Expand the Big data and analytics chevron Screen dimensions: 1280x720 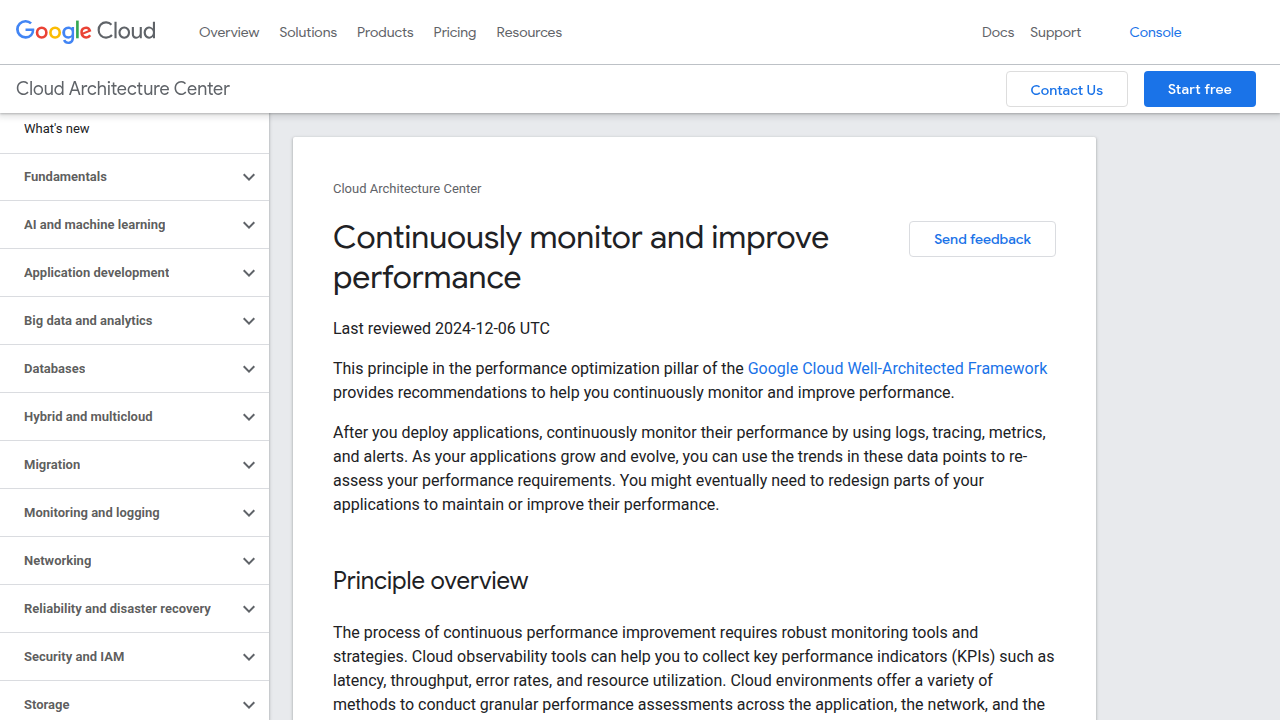pos(249,321)
